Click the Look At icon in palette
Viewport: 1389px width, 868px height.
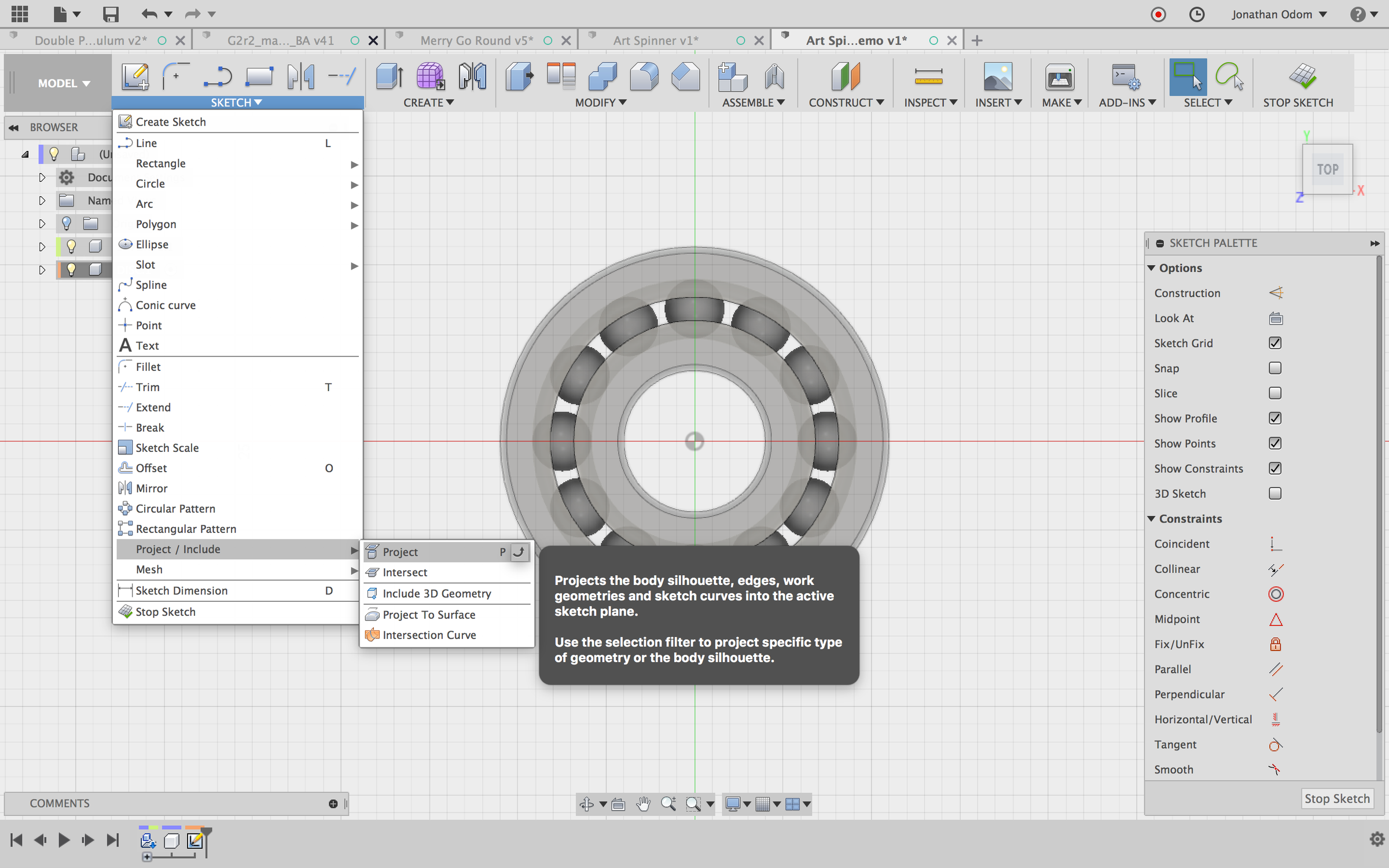click(x=1276, y=318)
